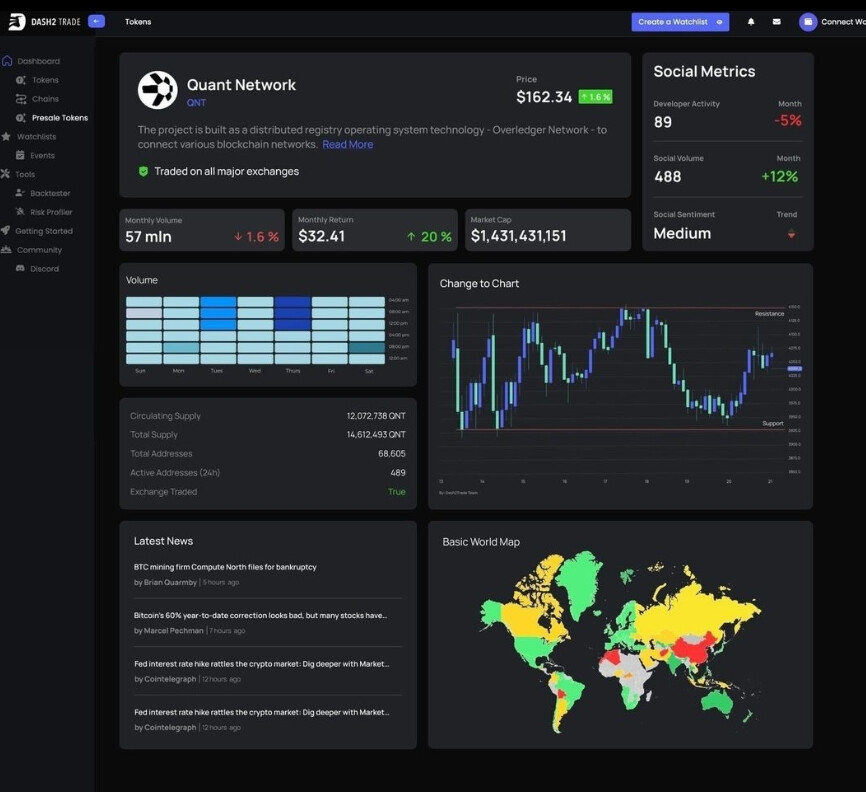Click the Dashboard home icon
866x792 pixels.
7,61
